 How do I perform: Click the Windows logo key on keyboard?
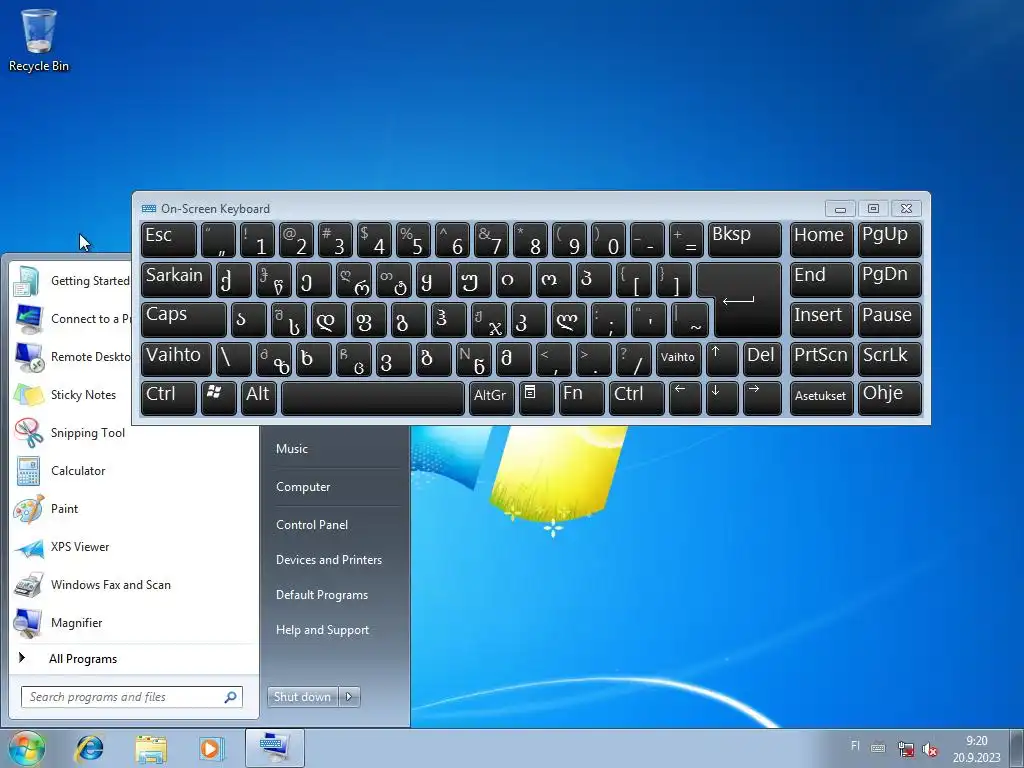pos(219,398)
